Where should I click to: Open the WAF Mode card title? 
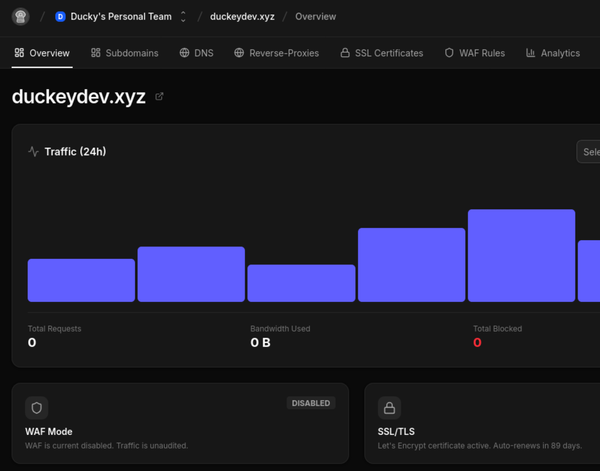(x=49, y=432)
